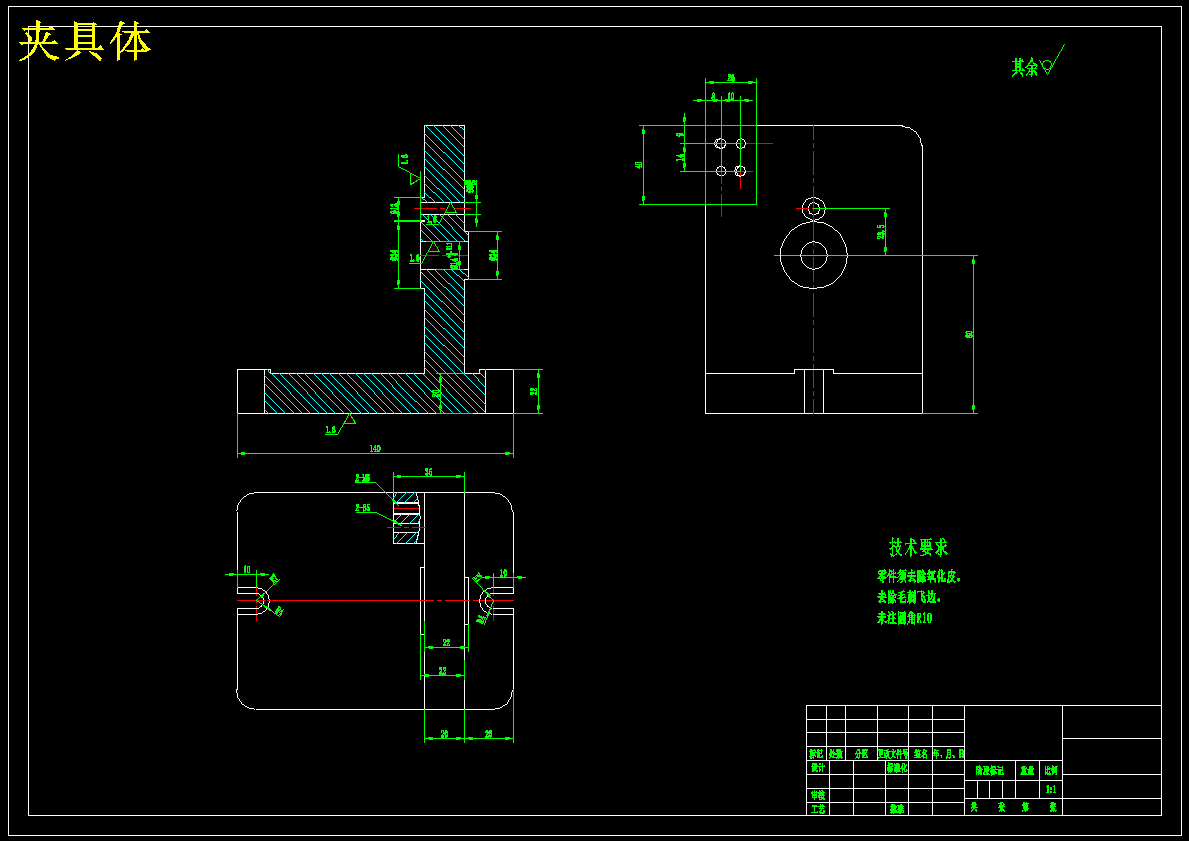Click the '阶段标记' title block cell
Viewport: 1189px width, 841px height.
tap(990, 770)
